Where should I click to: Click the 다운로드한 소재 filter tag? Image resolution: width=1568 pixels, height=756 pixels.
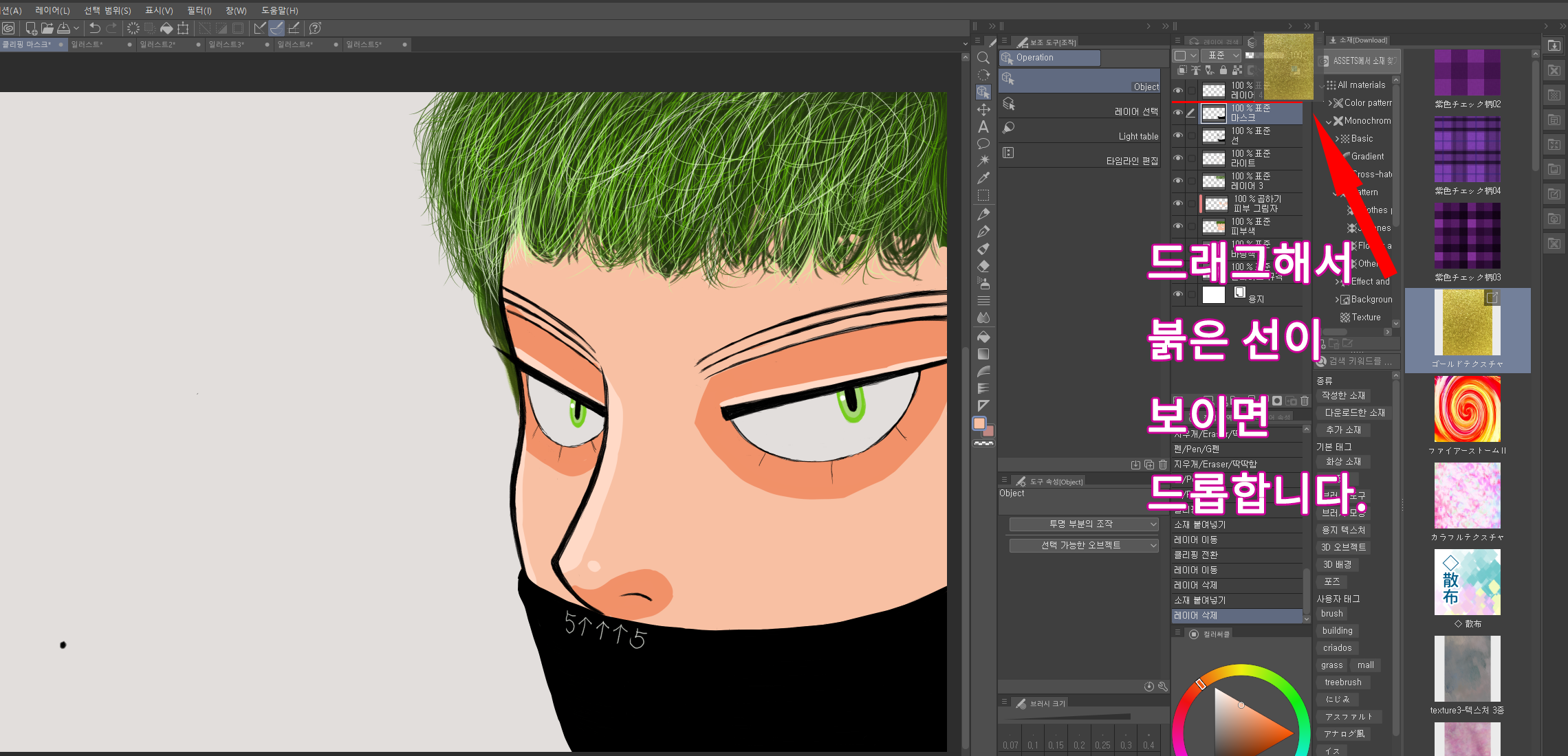(x=1354, y=413)
